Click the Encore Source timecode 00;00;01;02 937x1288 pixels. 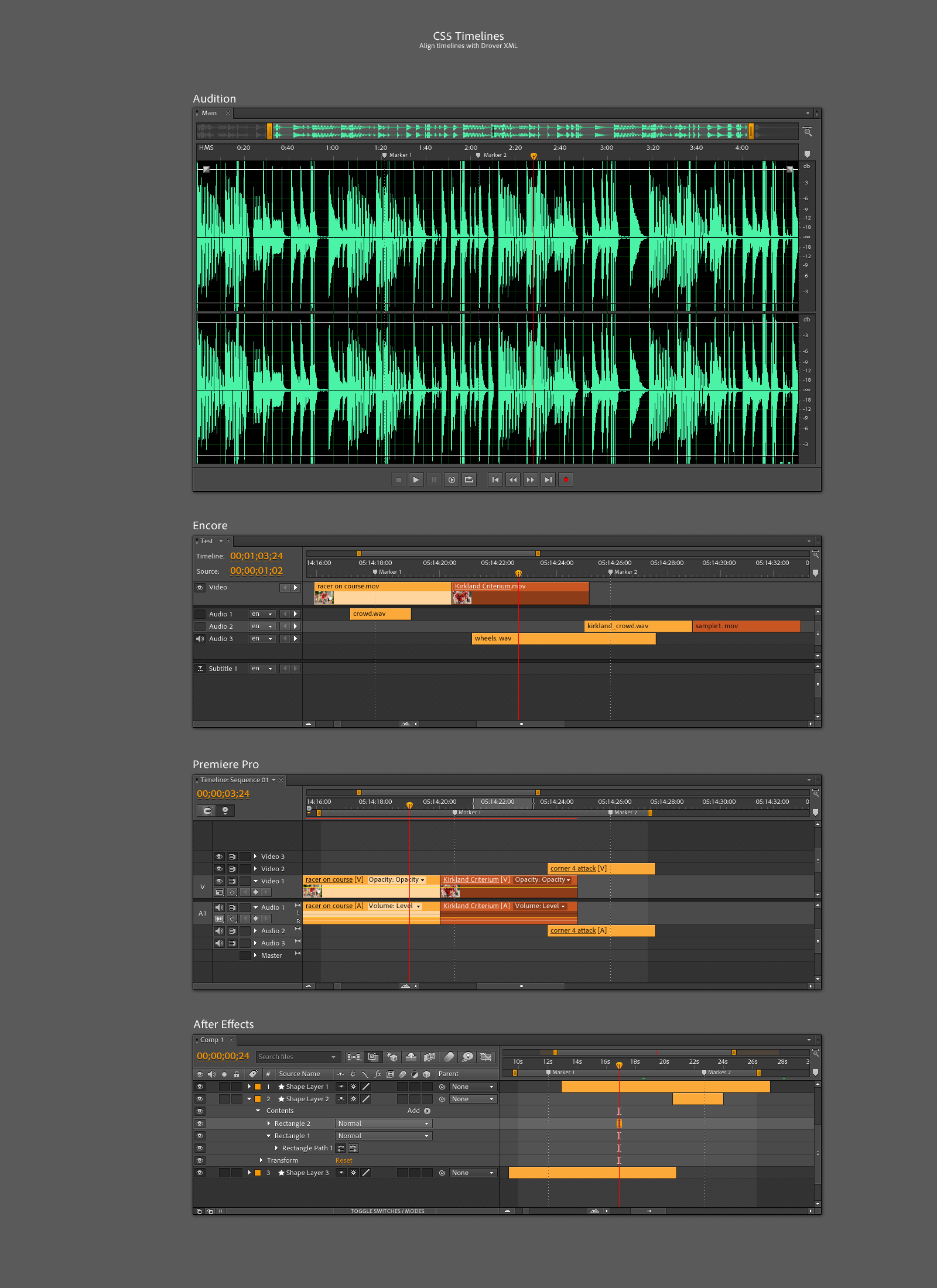257,570
